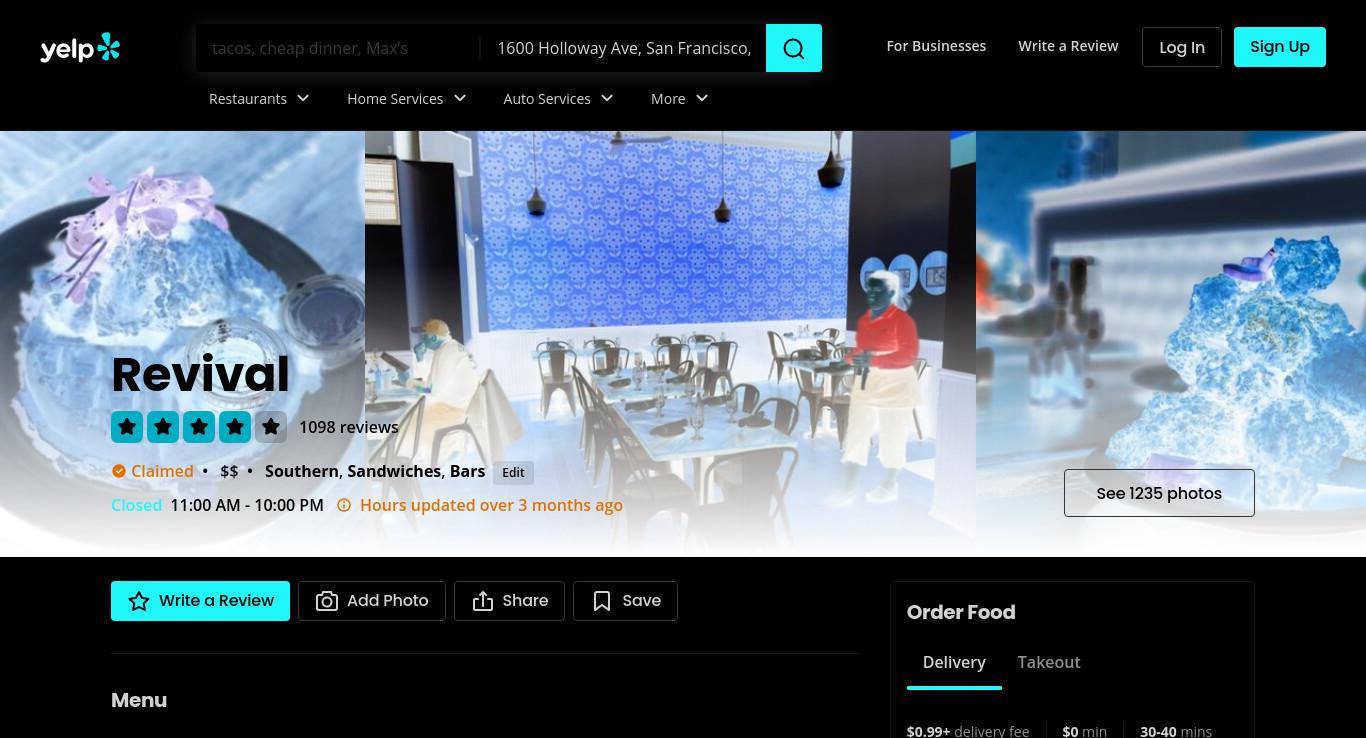Image resolution: width=1366 pixels, height=738 pixels.
Task: Expand the Home Services dropdown
Action: coord(407,98)
